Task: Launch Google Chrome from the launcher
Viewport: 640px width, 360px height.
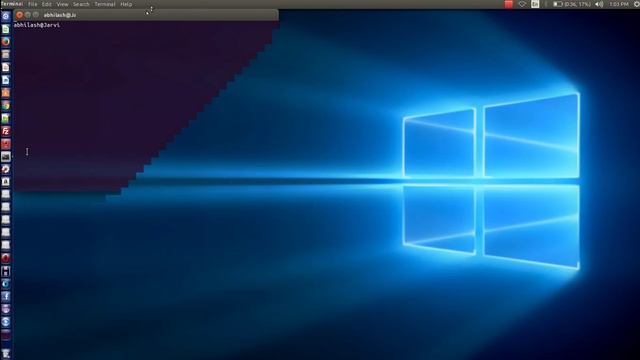Action: [6, 105]
